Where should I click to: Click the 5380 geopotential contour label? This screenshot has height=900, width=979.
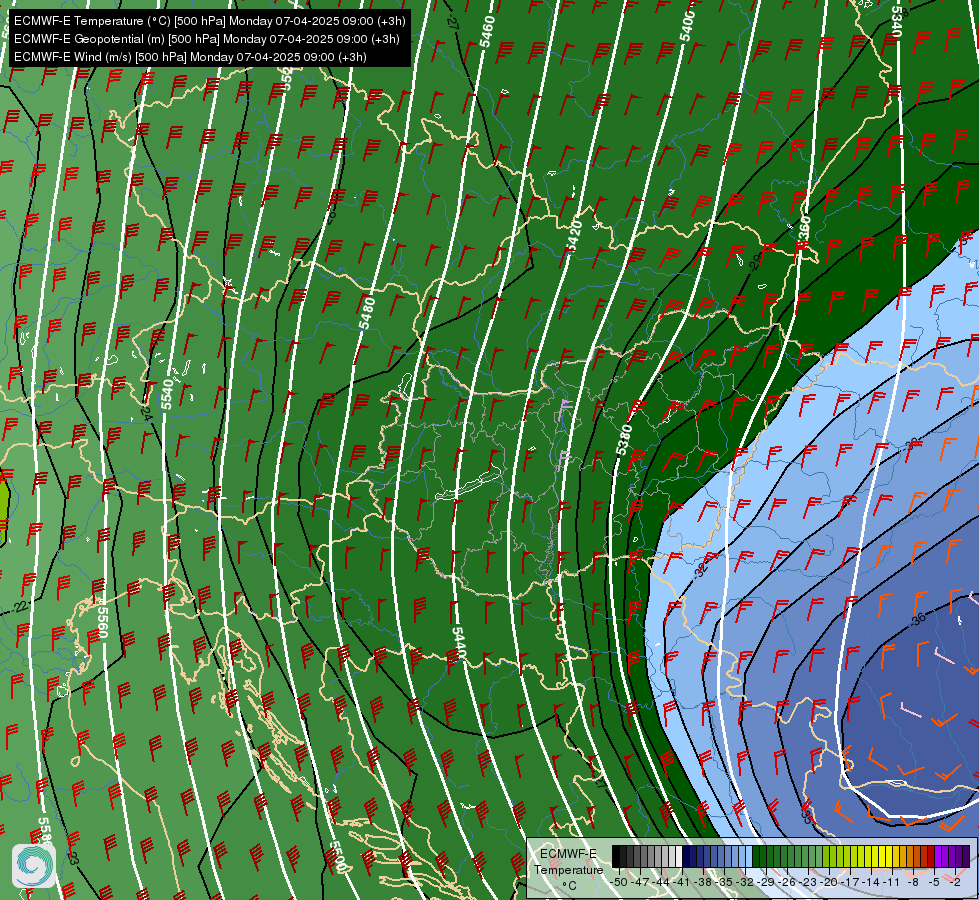(x=624, y=440)
